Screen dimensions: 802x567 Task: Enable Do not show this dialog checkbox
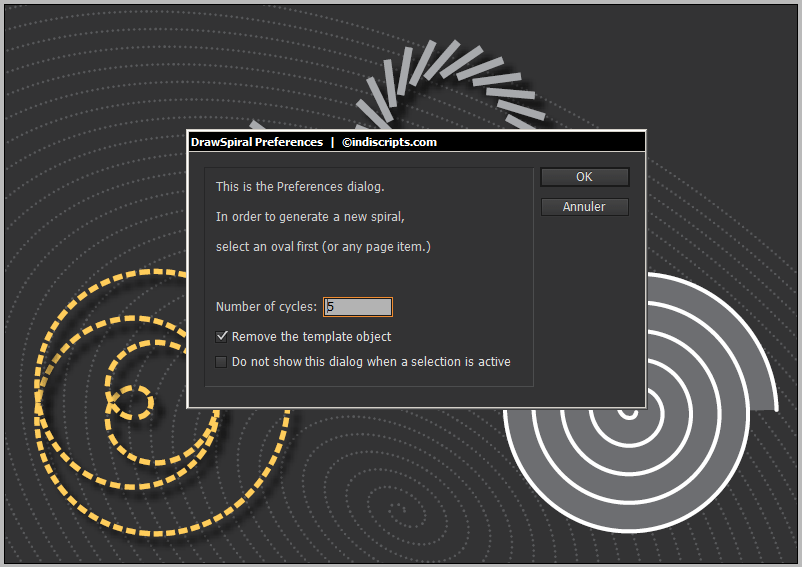point(222,362)
